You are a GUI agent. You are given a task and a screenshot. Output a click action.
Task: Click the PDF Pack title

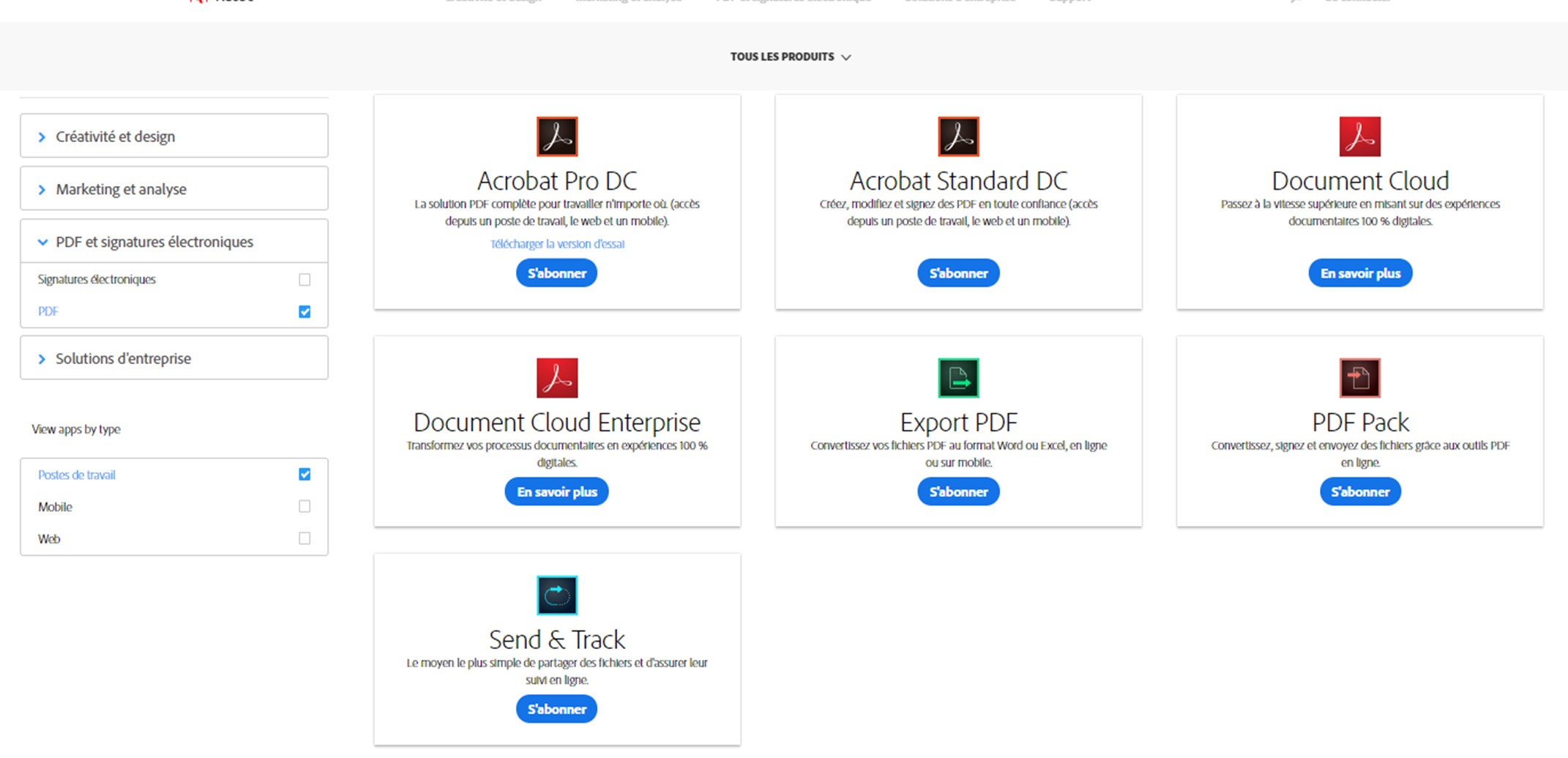pyautogui.click(x=1360, y=422)
